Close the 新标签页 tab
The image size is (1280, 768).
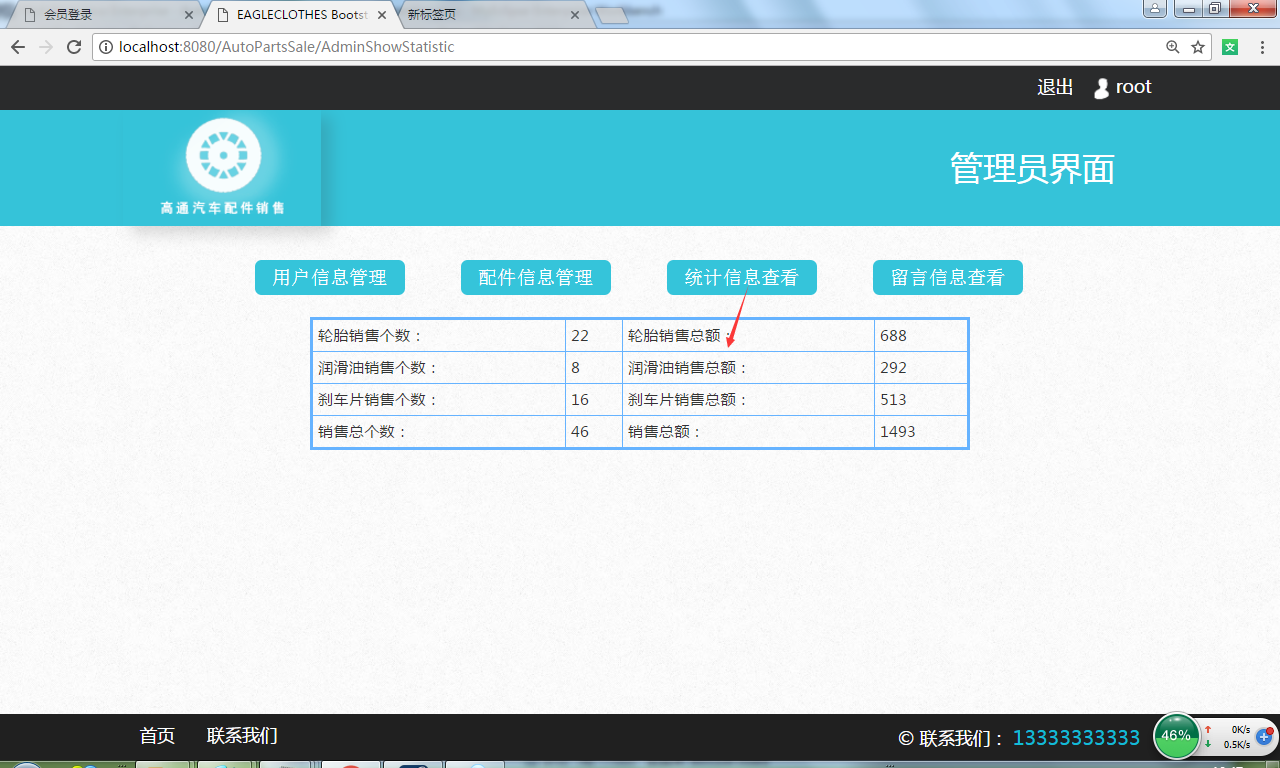click(574, 15)
